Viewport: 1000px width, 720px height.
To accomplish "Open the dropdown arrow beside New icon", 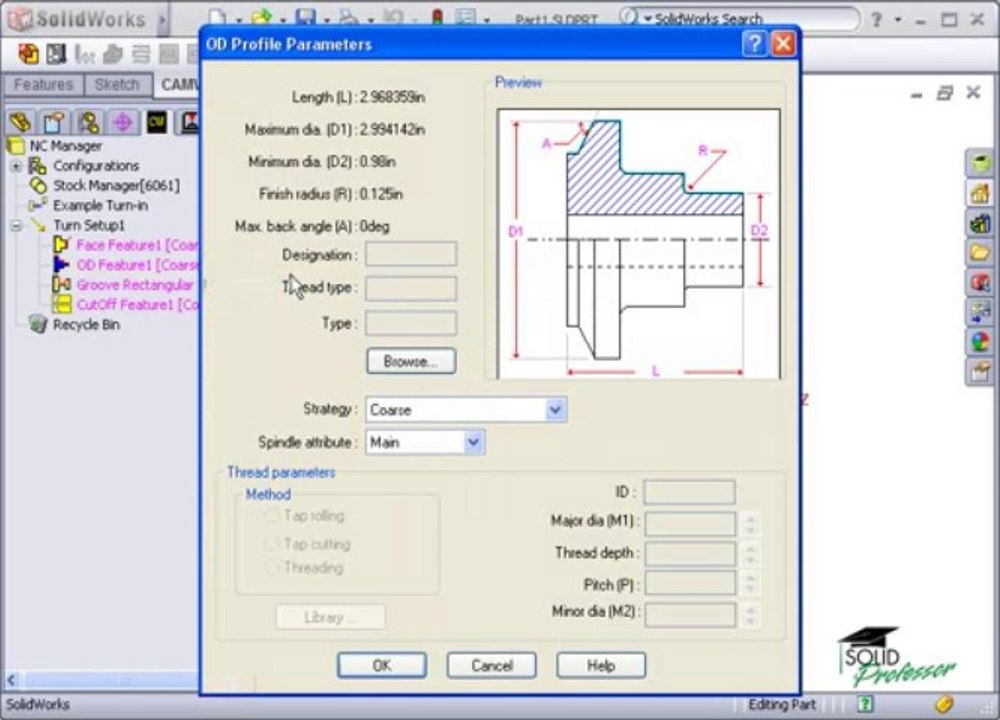I will tap(238, 20).
